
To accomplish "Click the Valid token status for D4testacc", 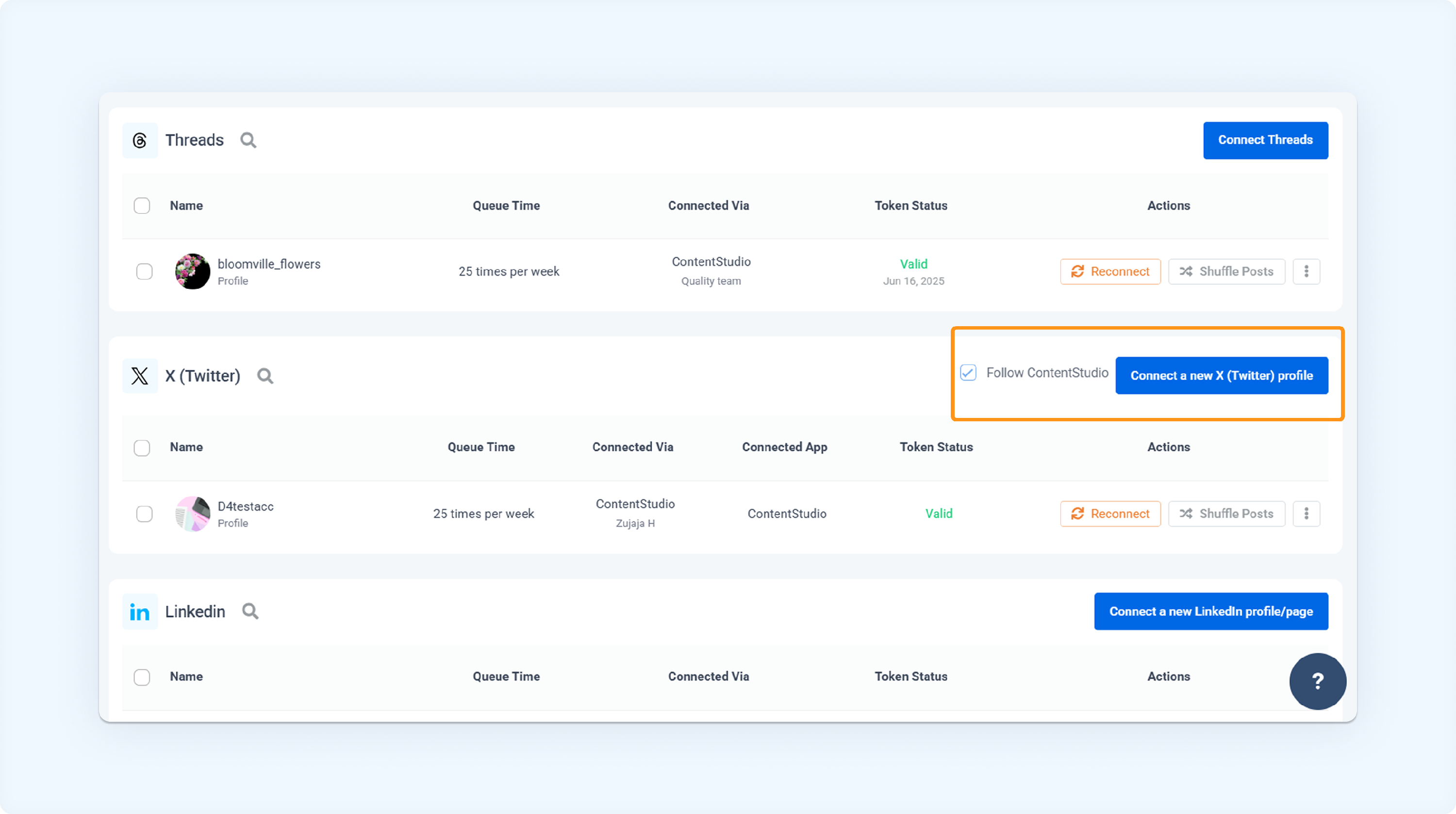I will [939, 514].
